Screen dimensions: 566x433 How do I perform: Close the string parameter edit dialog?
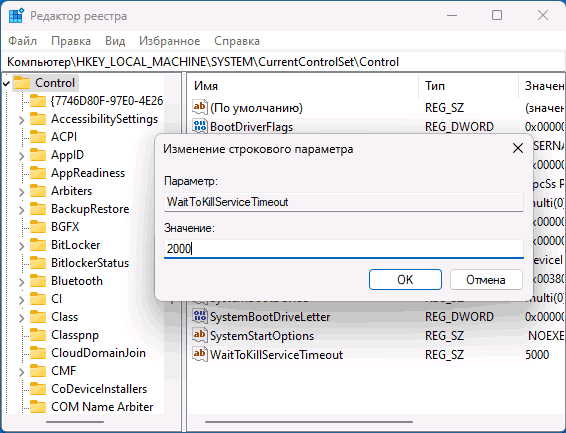point(518,148)
